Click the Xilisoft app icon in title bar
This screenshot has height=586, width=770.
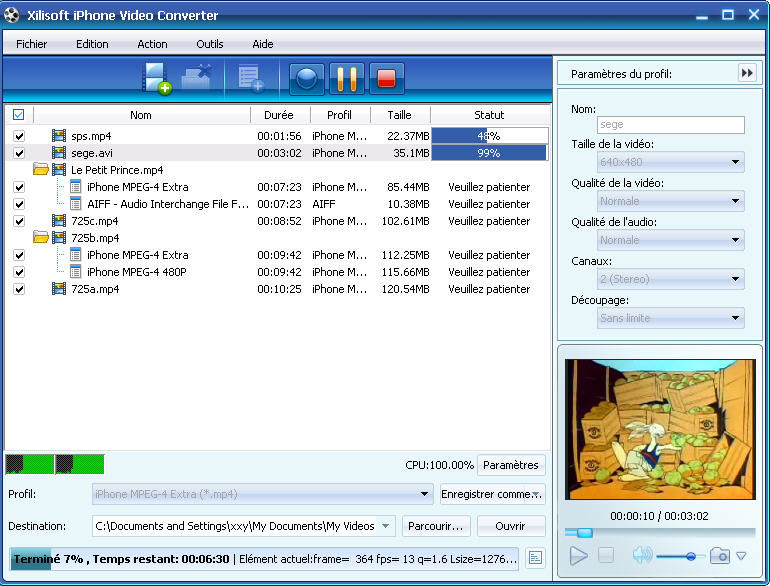pyautogui.click(x=11, y=15)
